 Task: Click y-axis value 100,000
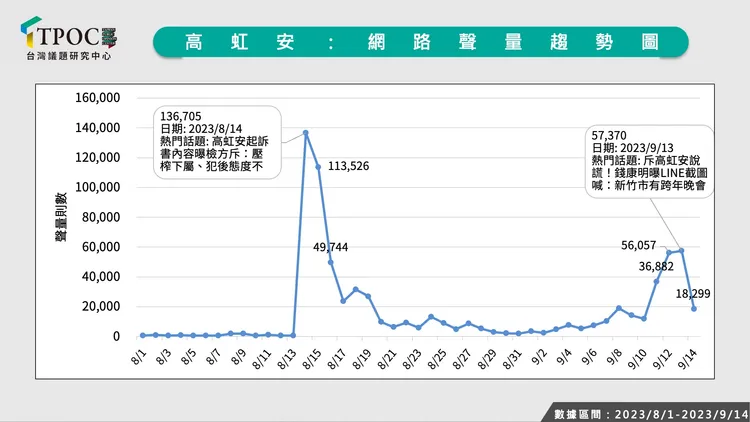click(x=98, y=187)
